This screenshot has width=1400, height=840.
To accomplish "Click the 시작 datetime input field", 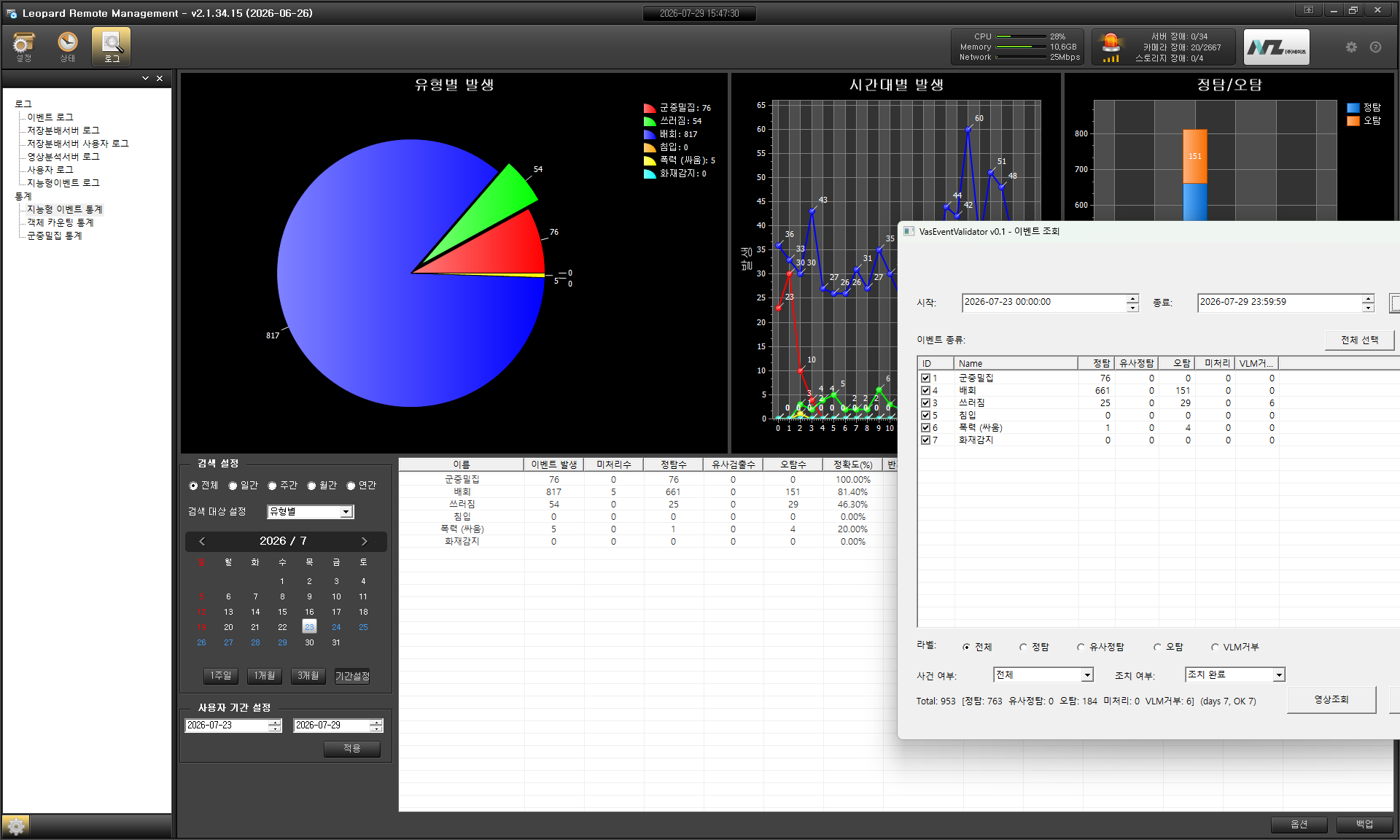I will (x=1044, y=303).
